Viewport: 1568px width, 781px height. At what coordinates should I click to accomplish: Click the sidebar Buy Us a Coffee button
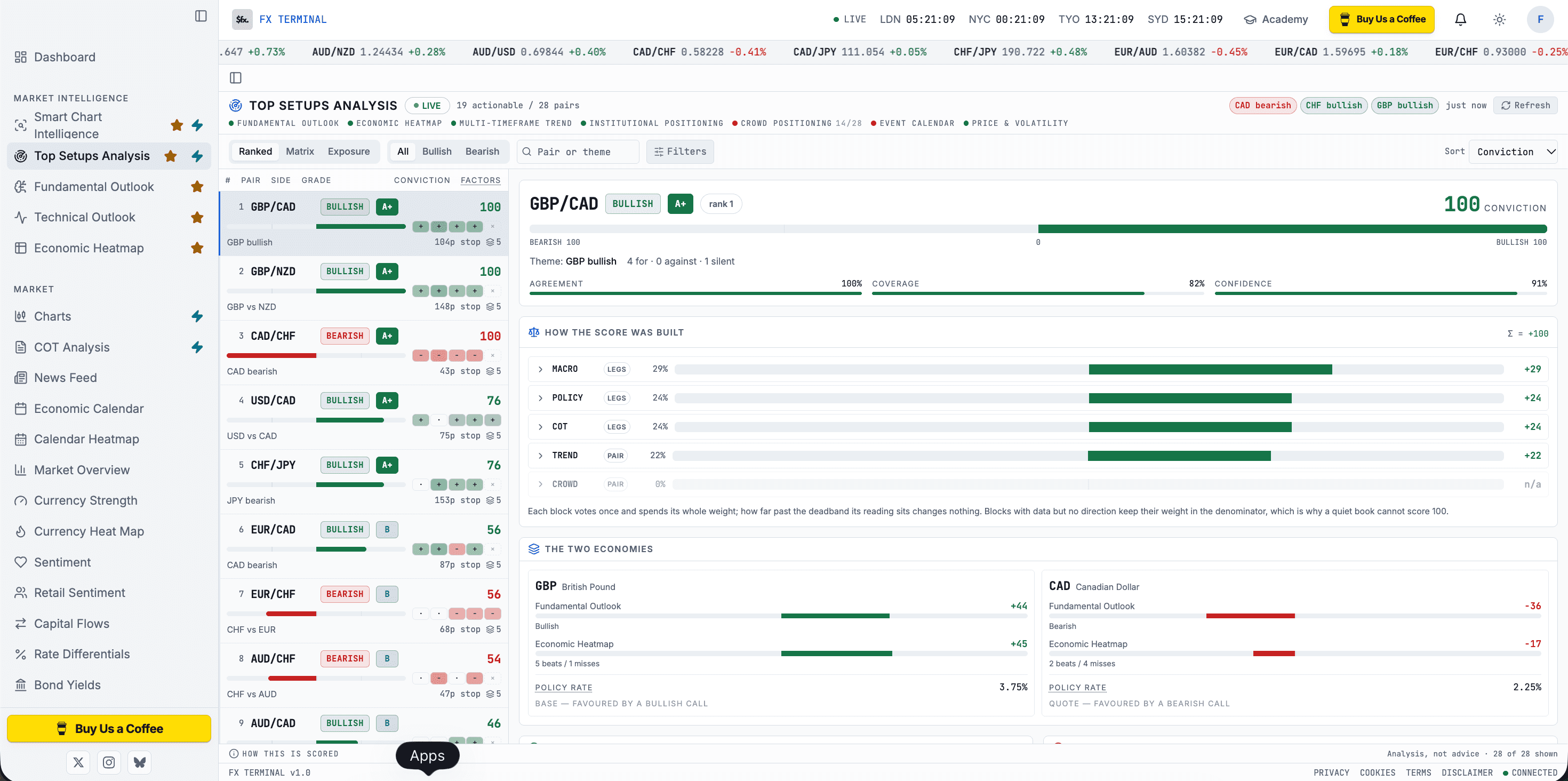(x=109, y=729)
